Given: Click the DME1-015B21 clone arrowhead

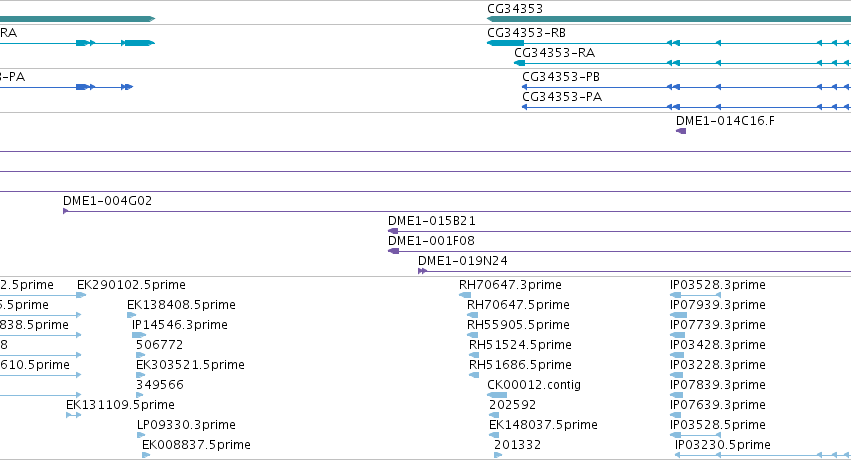Looking at the screenshot, I should [x=393, y=231].
